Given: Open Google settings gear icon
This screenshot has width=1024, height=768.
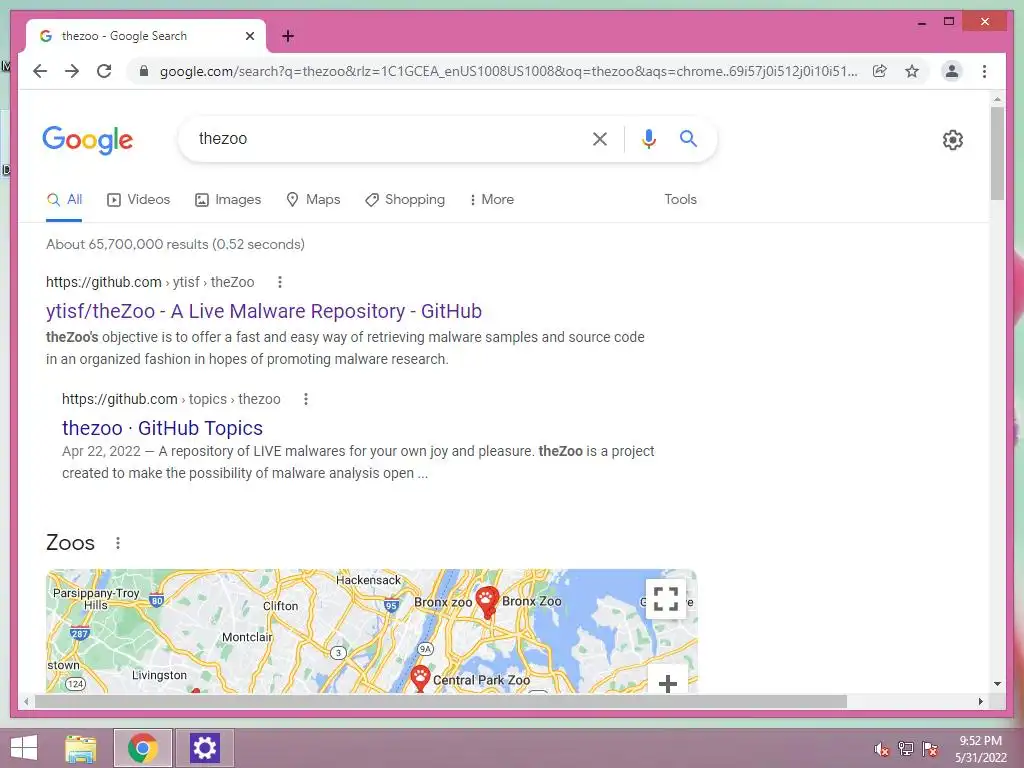Looking at the screenshot, I should coord(953,140).
